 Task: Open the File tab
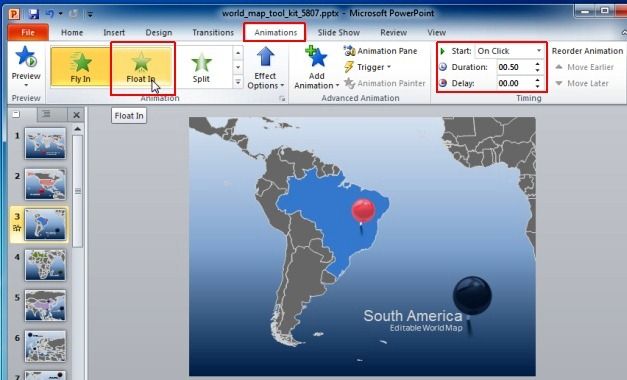28,32
